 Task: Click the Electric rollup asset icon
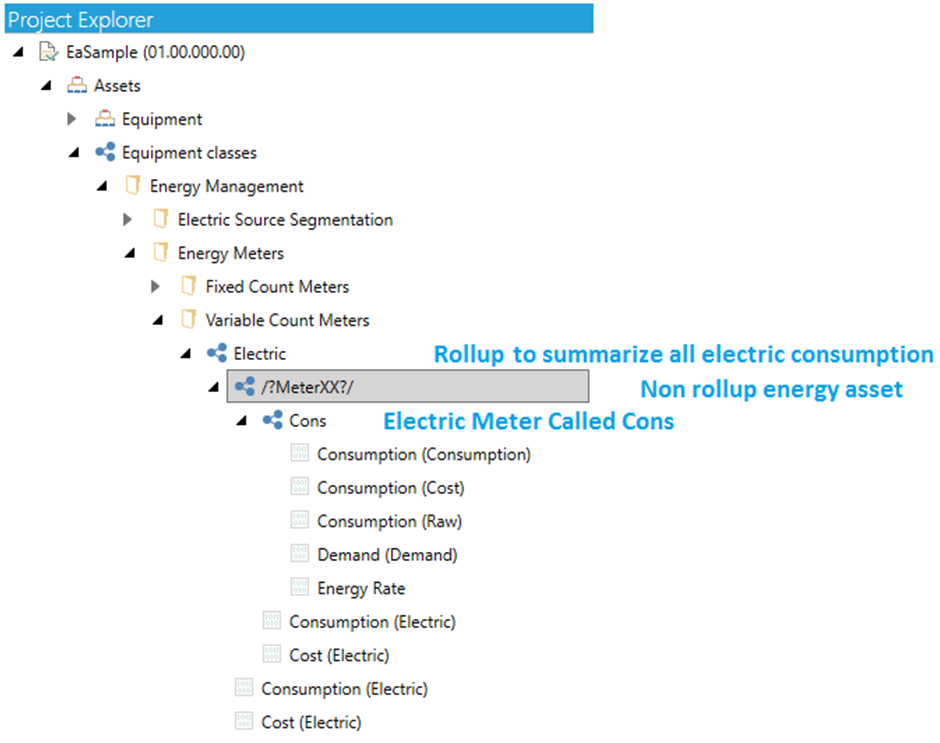[x=216, y=353]
